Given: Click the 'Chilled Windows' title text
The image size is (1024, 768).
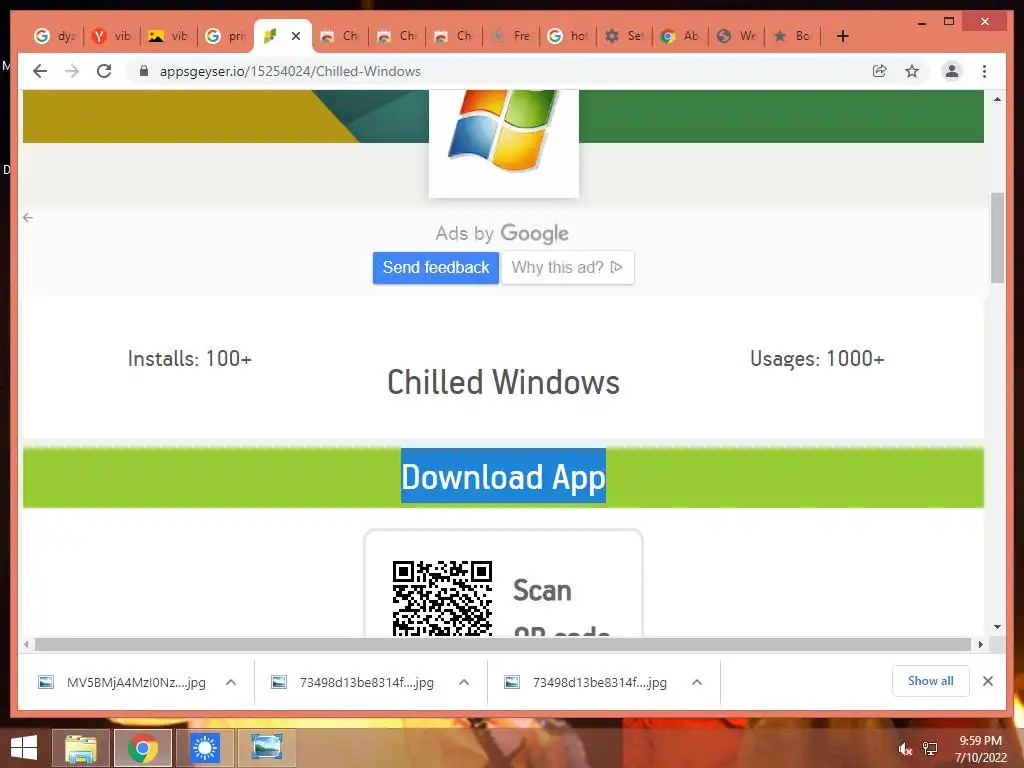Looking at the screenshot, I should pos(504,382).
